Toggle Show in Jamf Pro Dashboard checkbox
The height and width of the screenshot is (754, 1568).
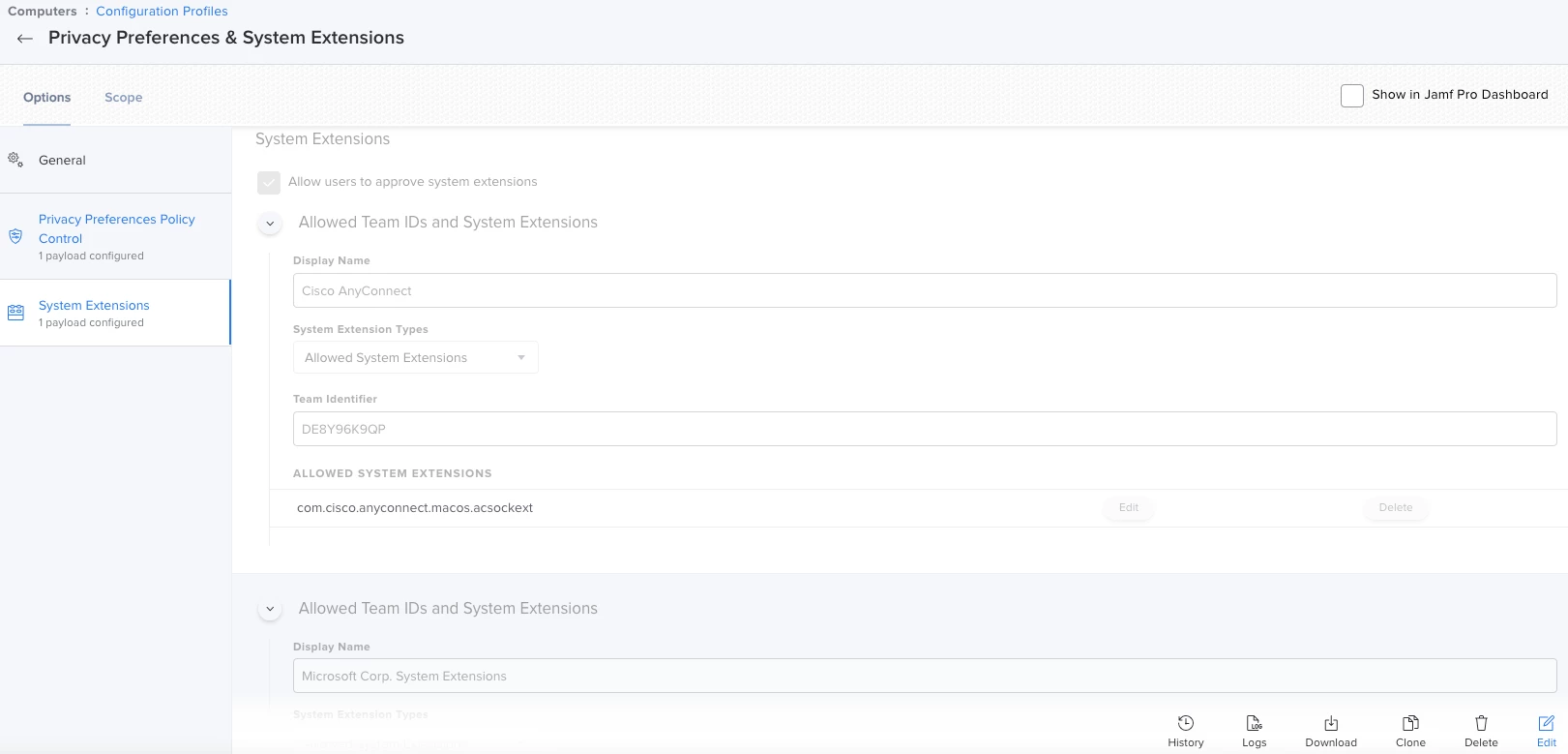click(x=1352, y=95)
